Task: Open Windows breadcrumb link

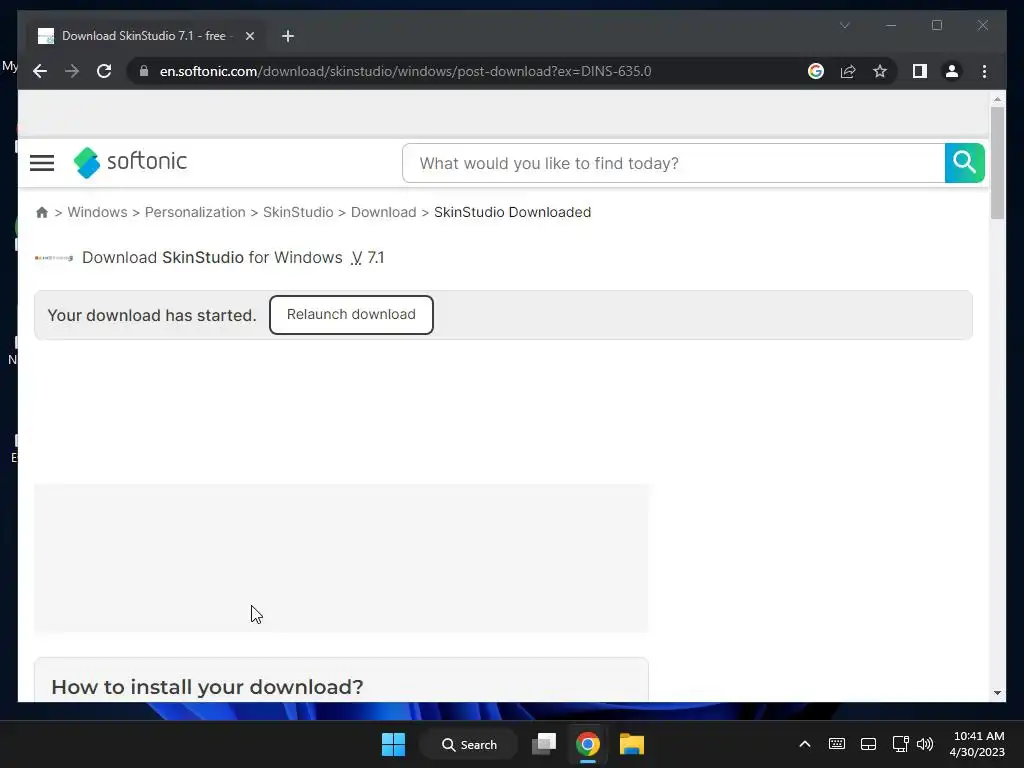Action: (97, 212)
